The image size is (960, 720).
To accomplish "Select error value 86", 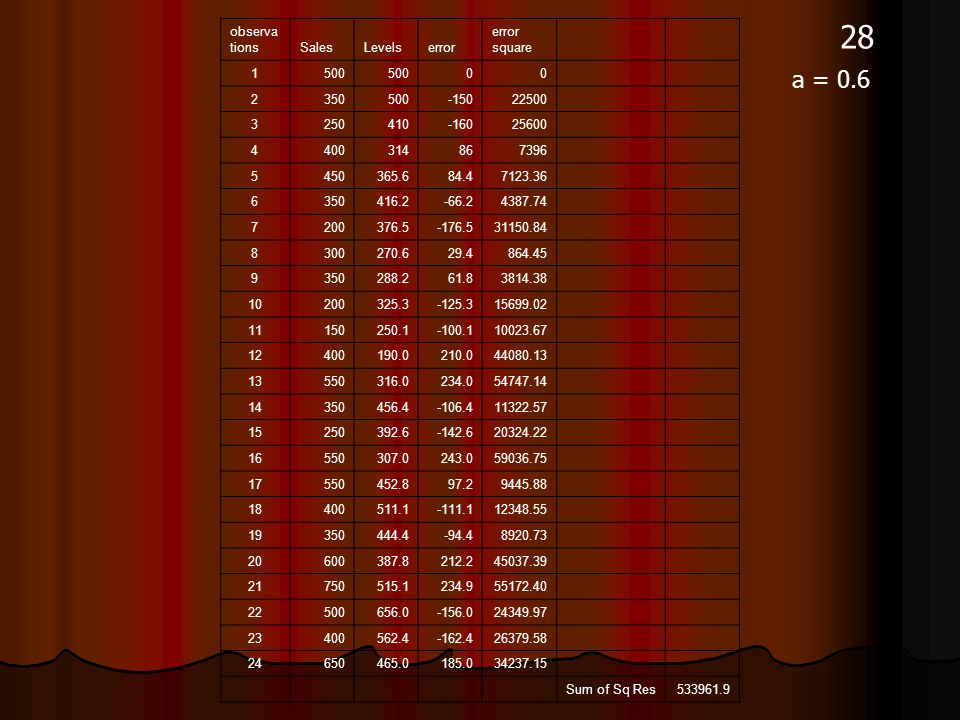I will pos(466,151).
